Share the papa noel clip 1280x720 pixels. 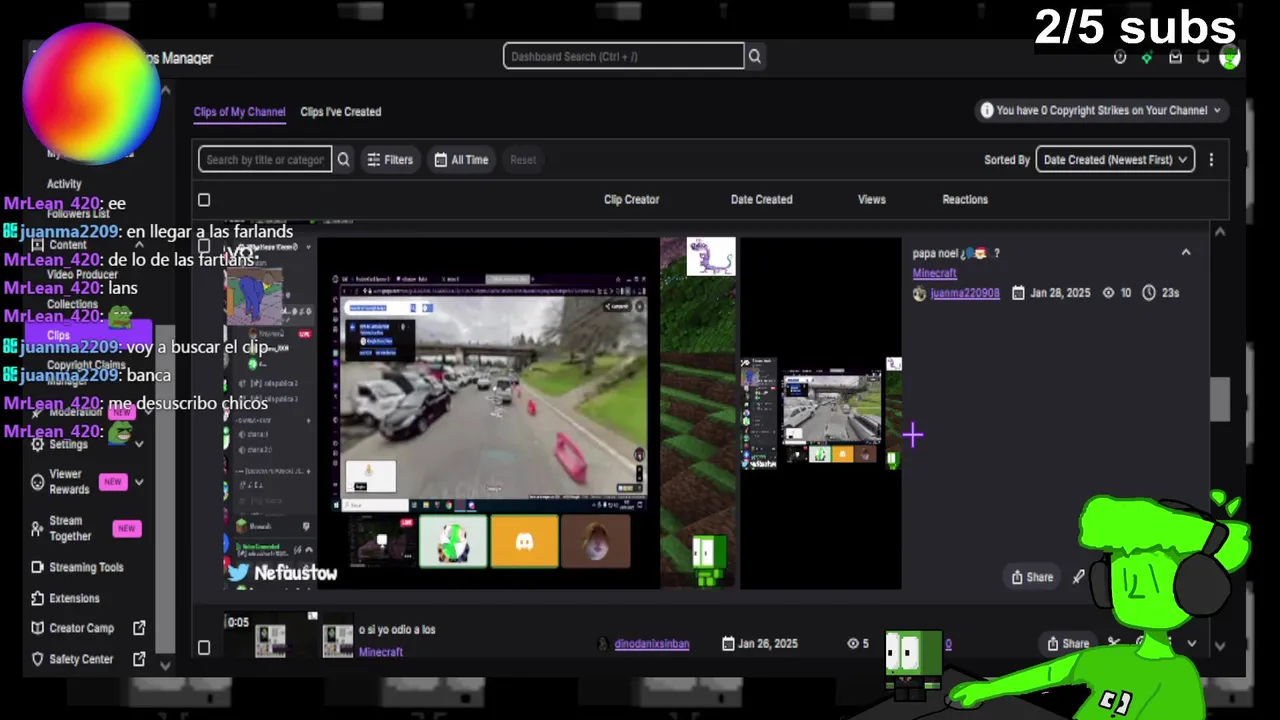click(1032, 577)
